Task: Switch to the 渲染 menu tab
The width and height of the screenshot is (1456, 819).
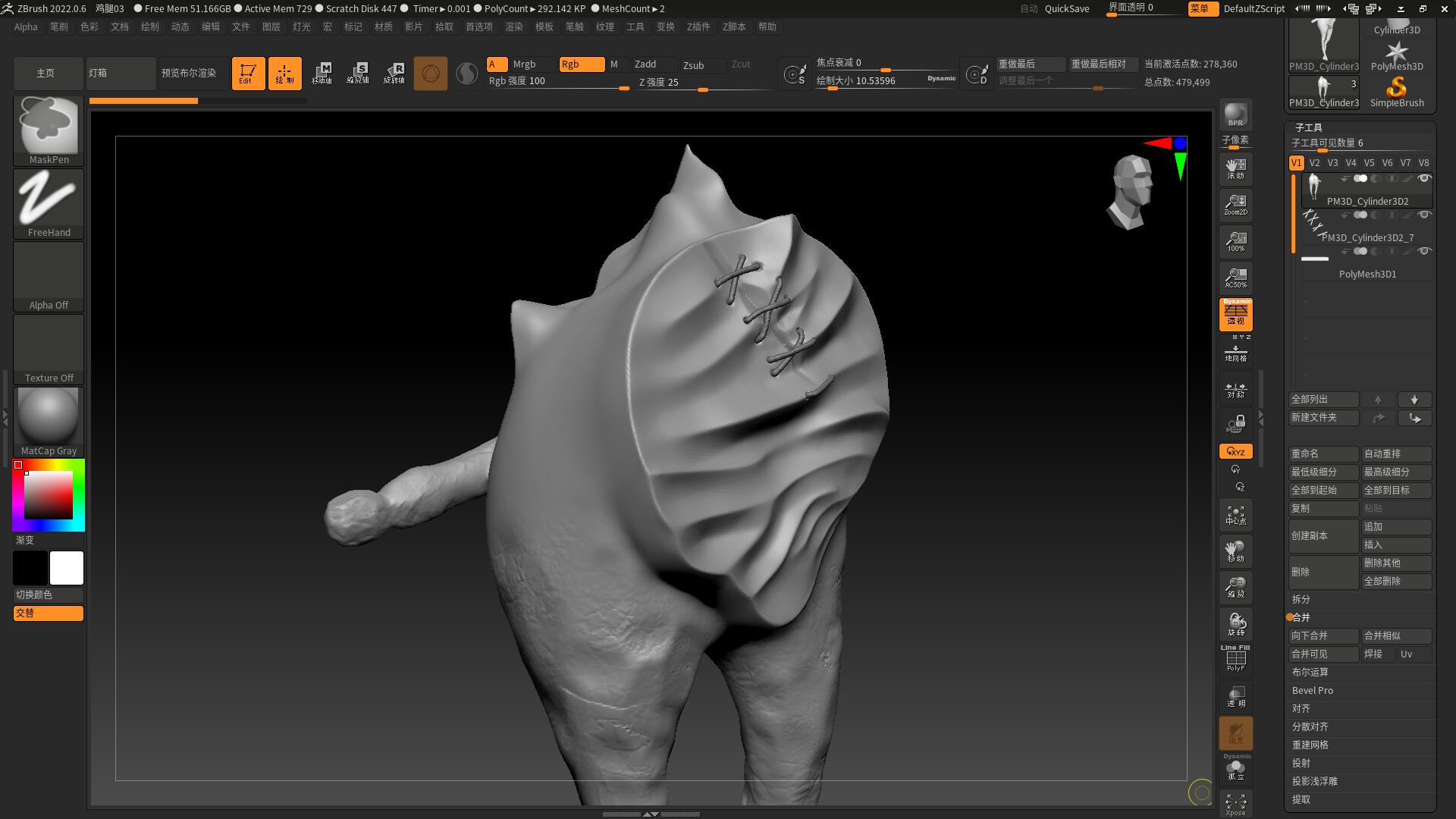Action: click(514, 27)
